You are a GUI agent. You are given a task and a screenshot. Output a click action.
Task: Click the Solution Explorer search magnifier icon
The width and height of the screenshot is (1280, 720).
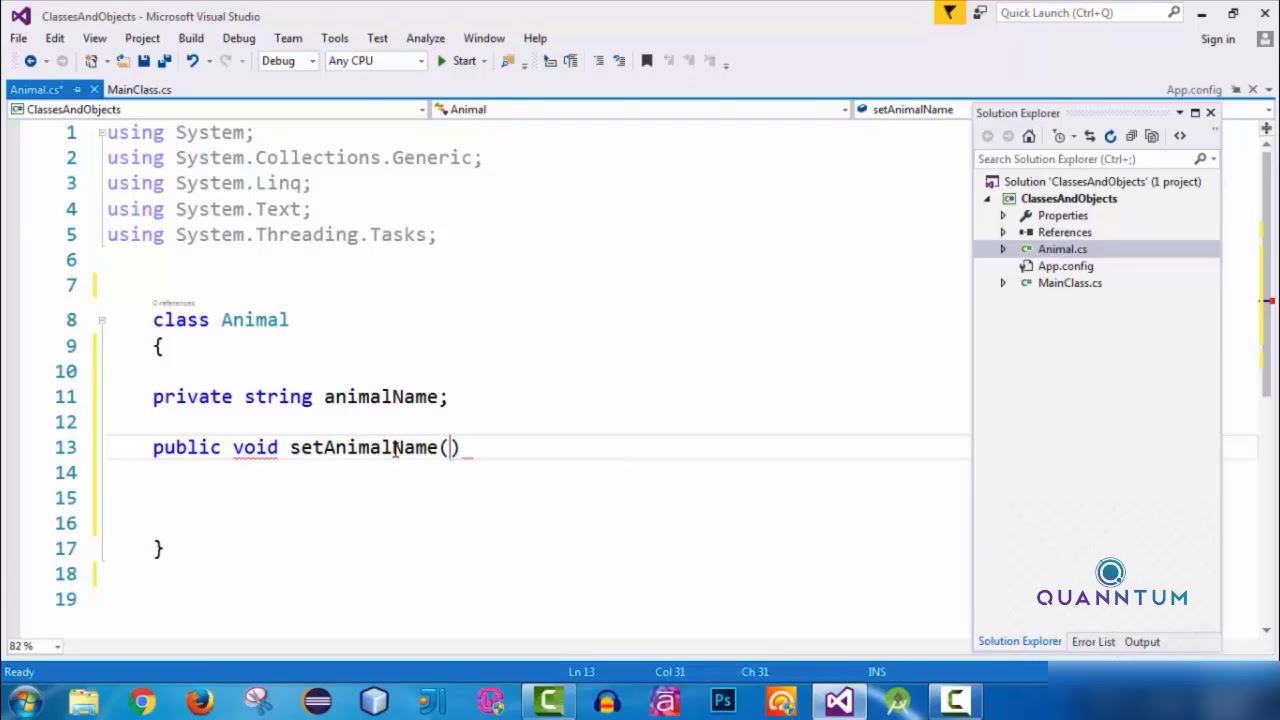[1200, 159]
